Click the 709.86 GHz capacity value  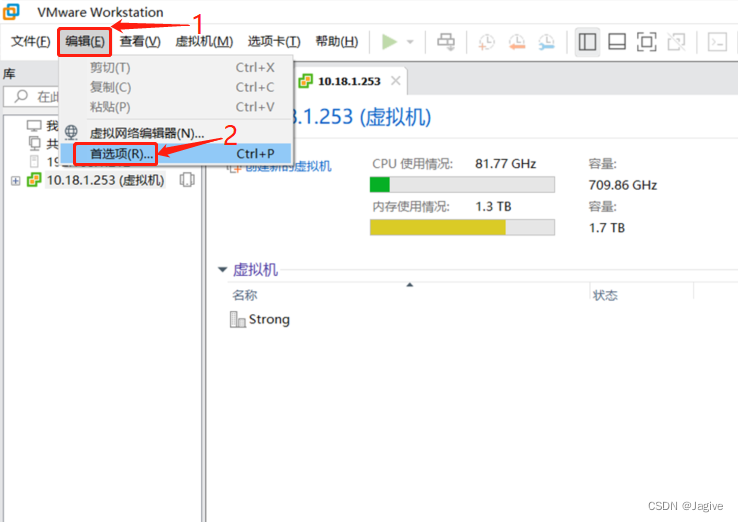pos(623,185)
